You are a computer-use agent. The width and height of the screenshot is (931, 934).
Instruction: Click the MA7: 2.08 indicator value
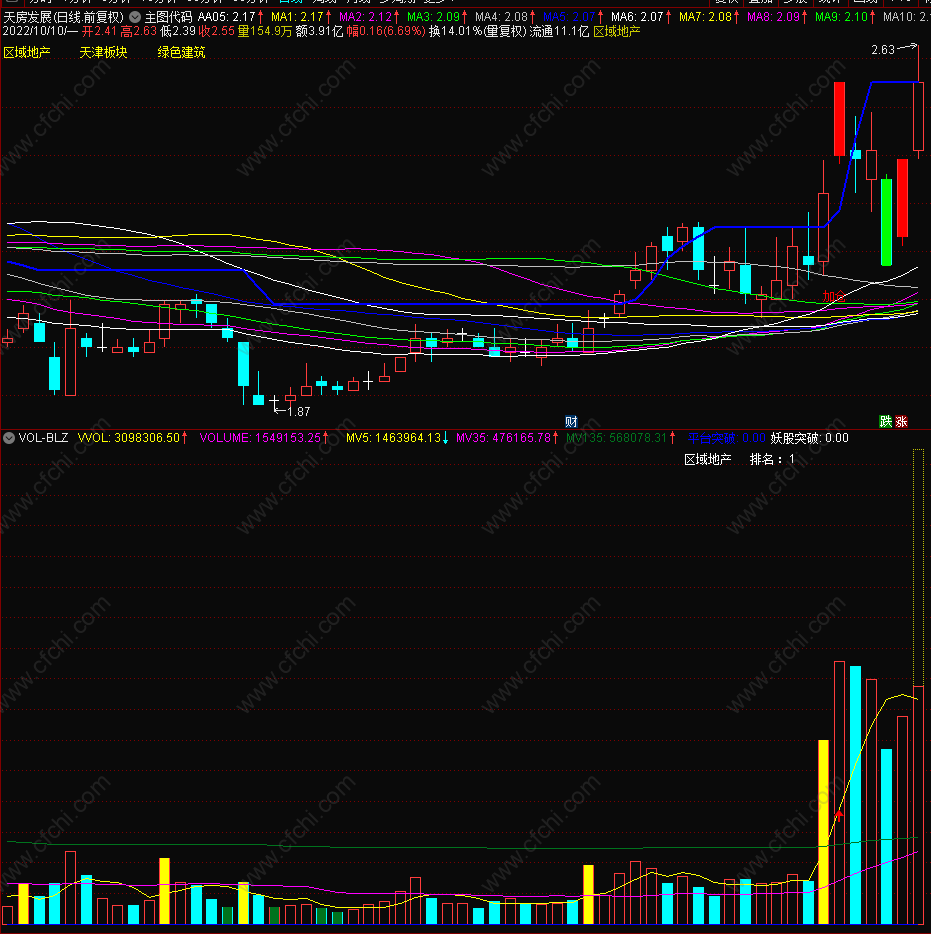[x=705, y=17]
